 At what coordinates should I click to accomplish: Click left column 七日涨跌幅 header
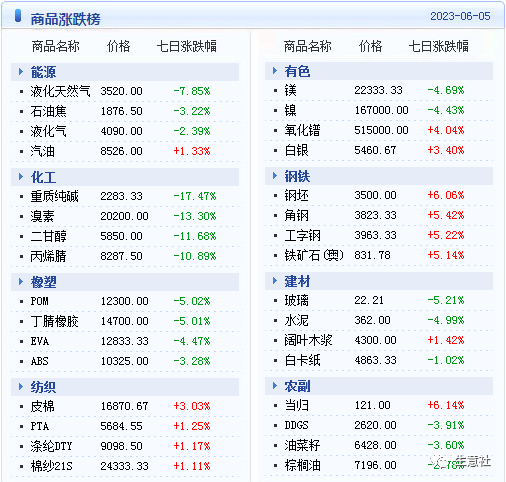(187, 46)
